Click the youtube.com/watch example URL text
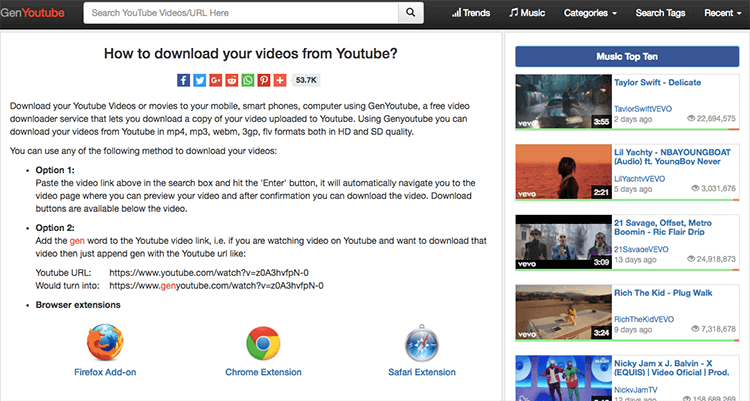Image resolution: width=750 pixels, height=401 pixels. click(x=209, y=273)
